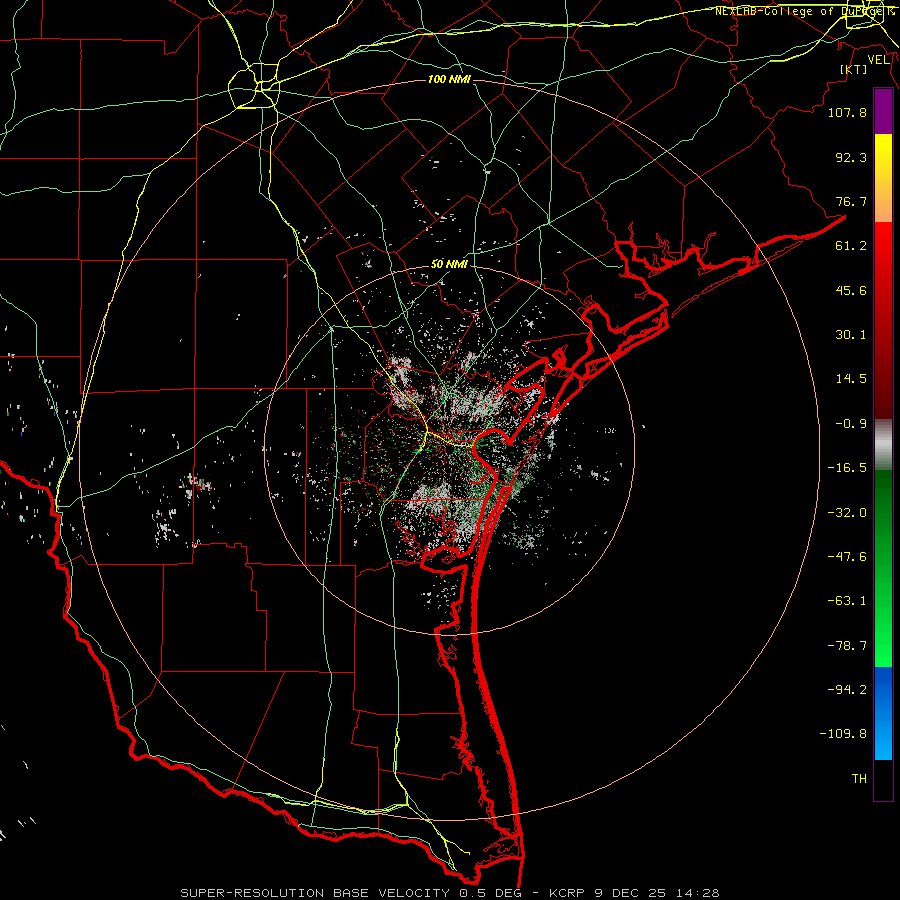Click the gray near-zero color bar segment
This screenshot has height=900, width=900.
[x=883, y=445]
